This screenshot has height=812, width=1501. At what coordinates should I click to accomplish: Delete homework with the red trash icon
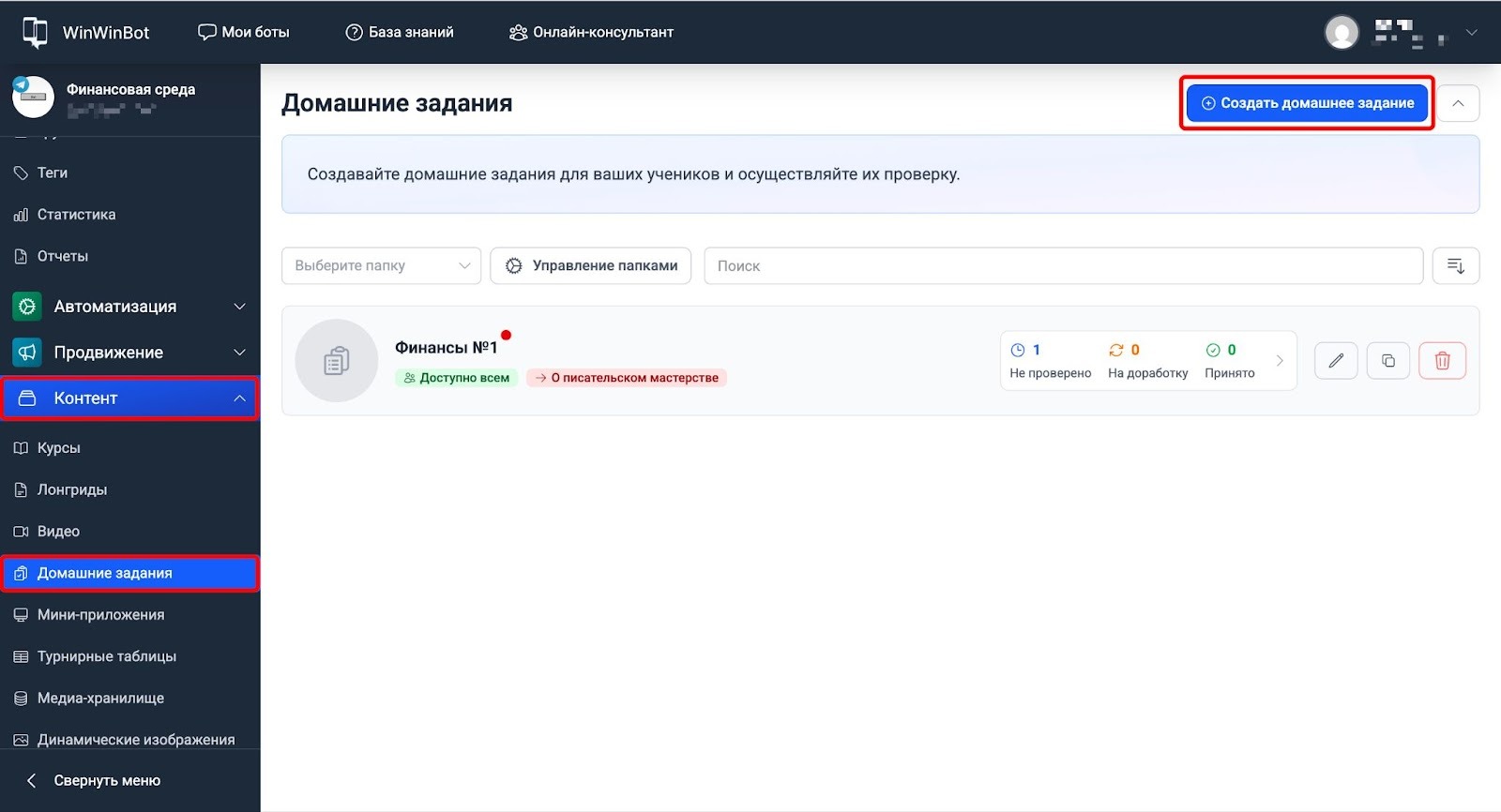point(1442,361)
